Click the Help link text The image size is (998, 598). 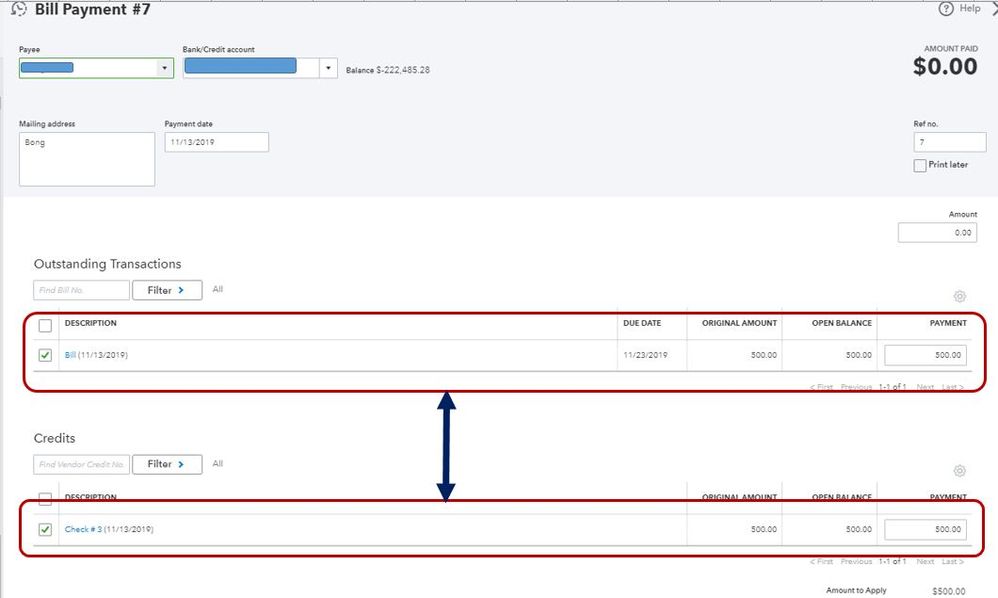970,8
